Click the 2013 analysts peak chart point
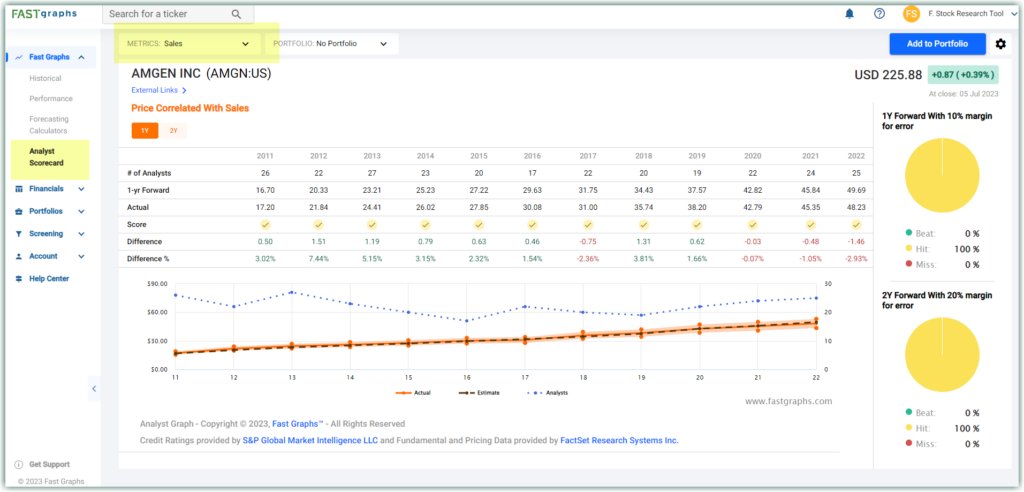1024x492 pixels. point(291,292)
